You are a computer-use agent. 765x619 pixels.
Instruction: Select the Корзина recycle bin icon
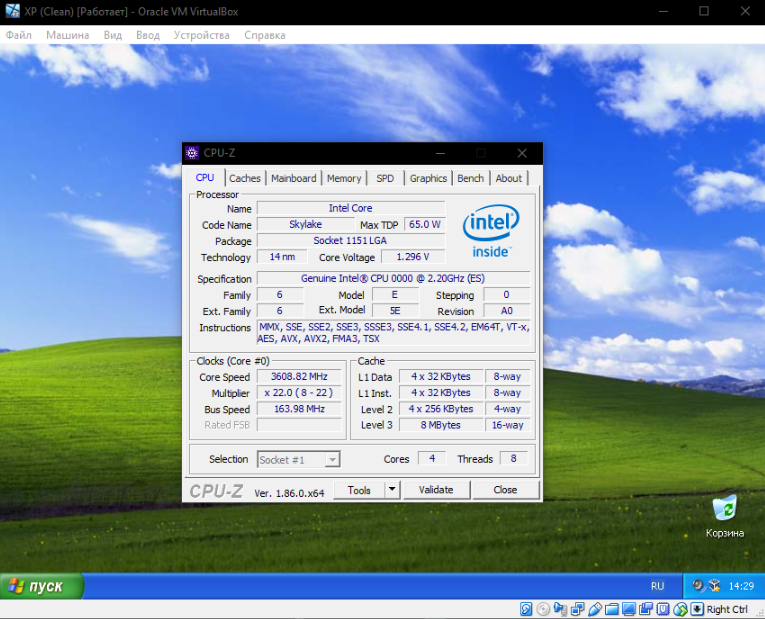[x=725, y=517]
